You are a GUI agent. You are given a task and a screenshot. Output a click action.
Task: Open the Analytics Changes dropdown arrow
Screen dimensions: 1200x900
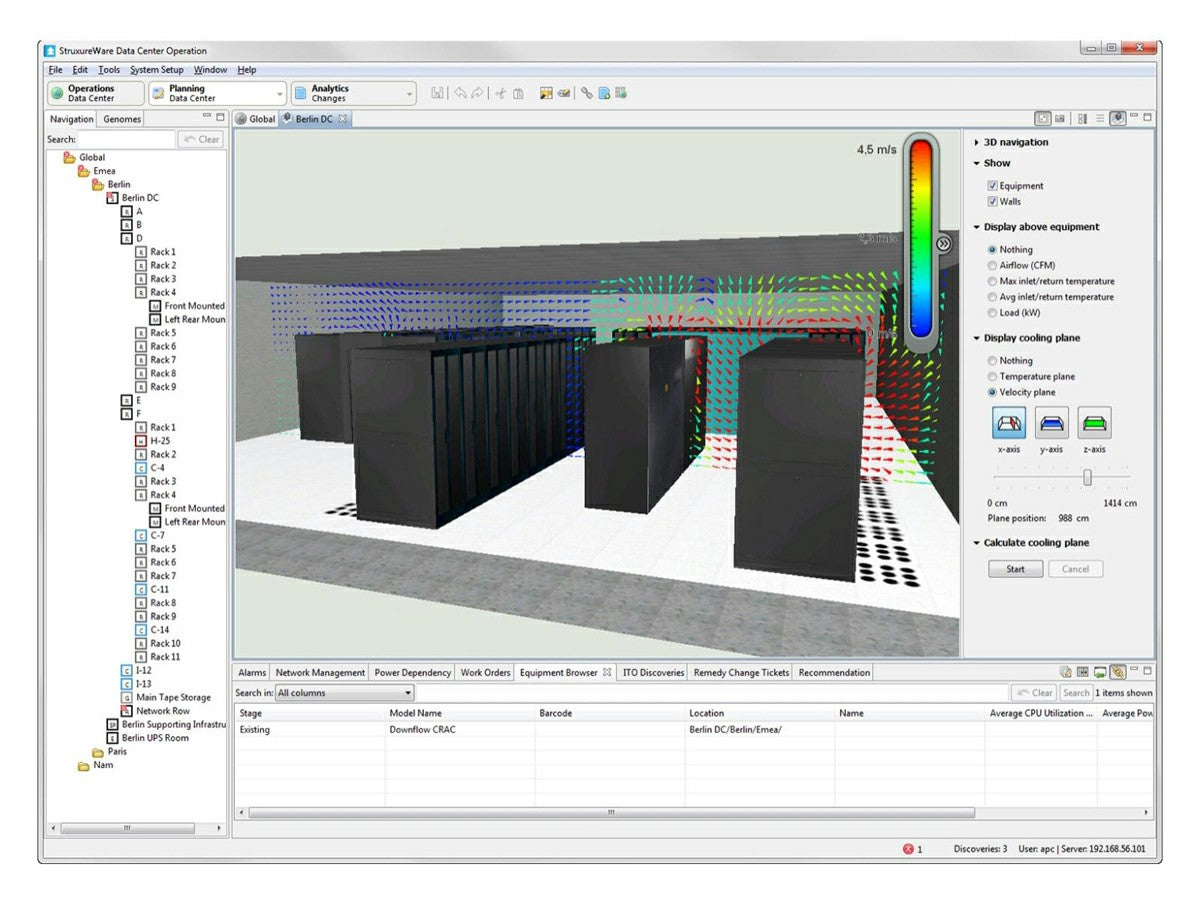(x=410, y=93)
